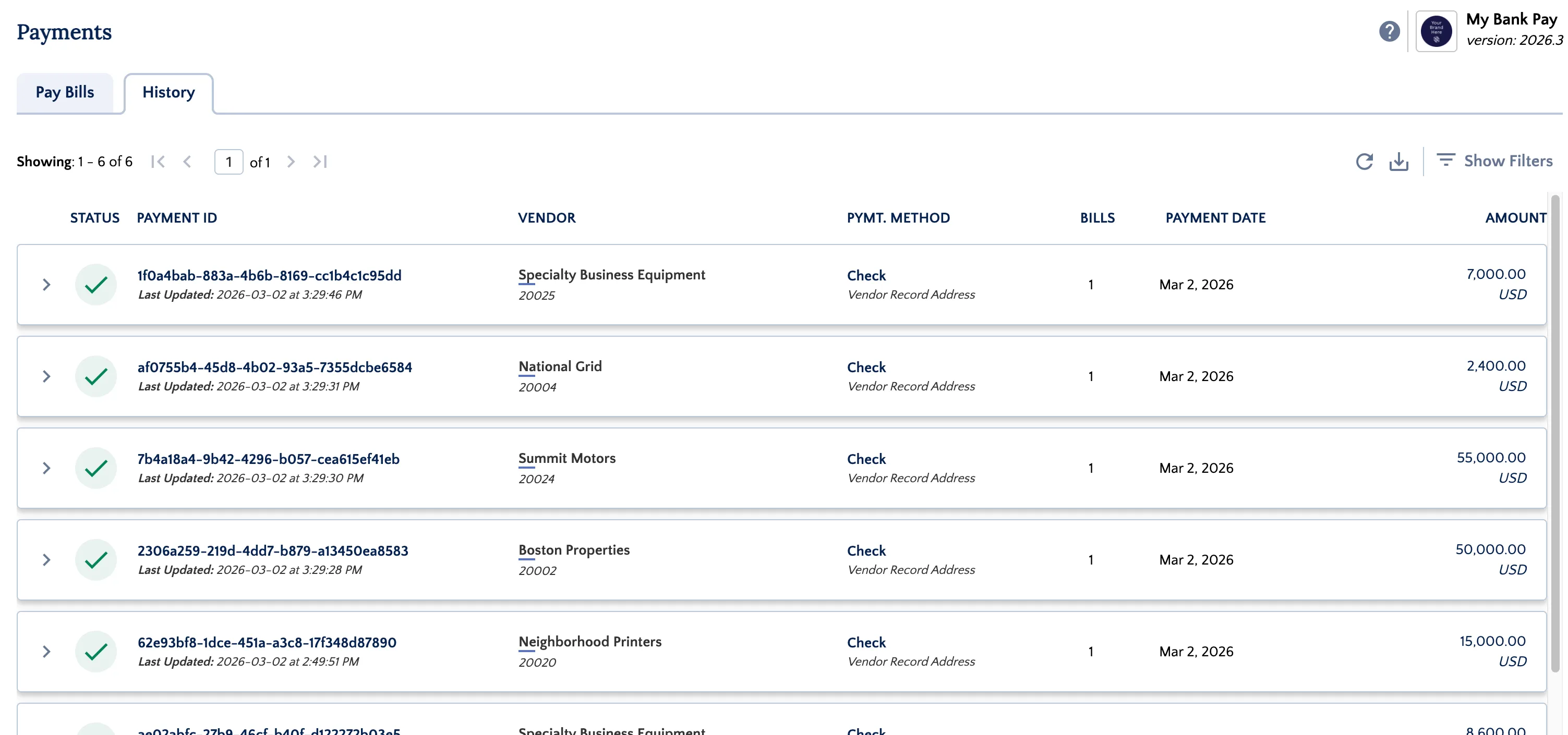The width and height of the screenshot is (1568, 735).
Task: Click the Showing 1 – 6 of 6 text
Action: 74,162
